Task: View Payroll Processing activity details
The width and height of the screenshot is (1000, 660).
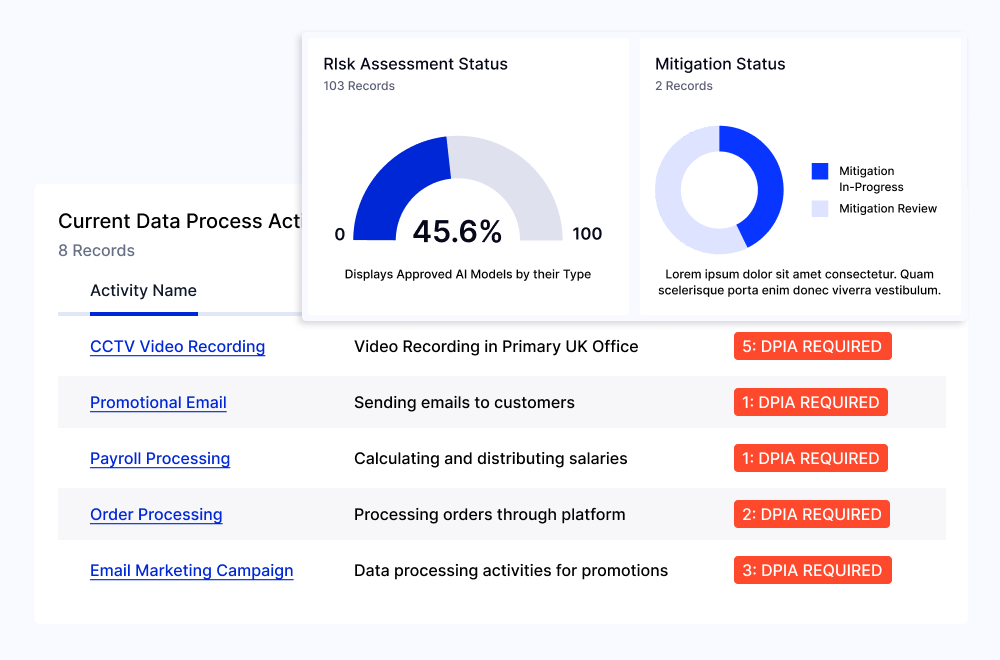Action: click(160, 458)
